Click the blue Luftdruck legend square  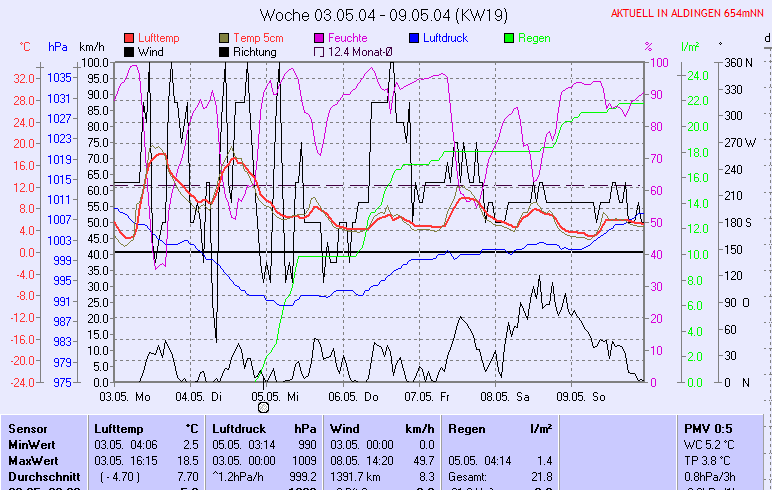[x=414, y=37]
